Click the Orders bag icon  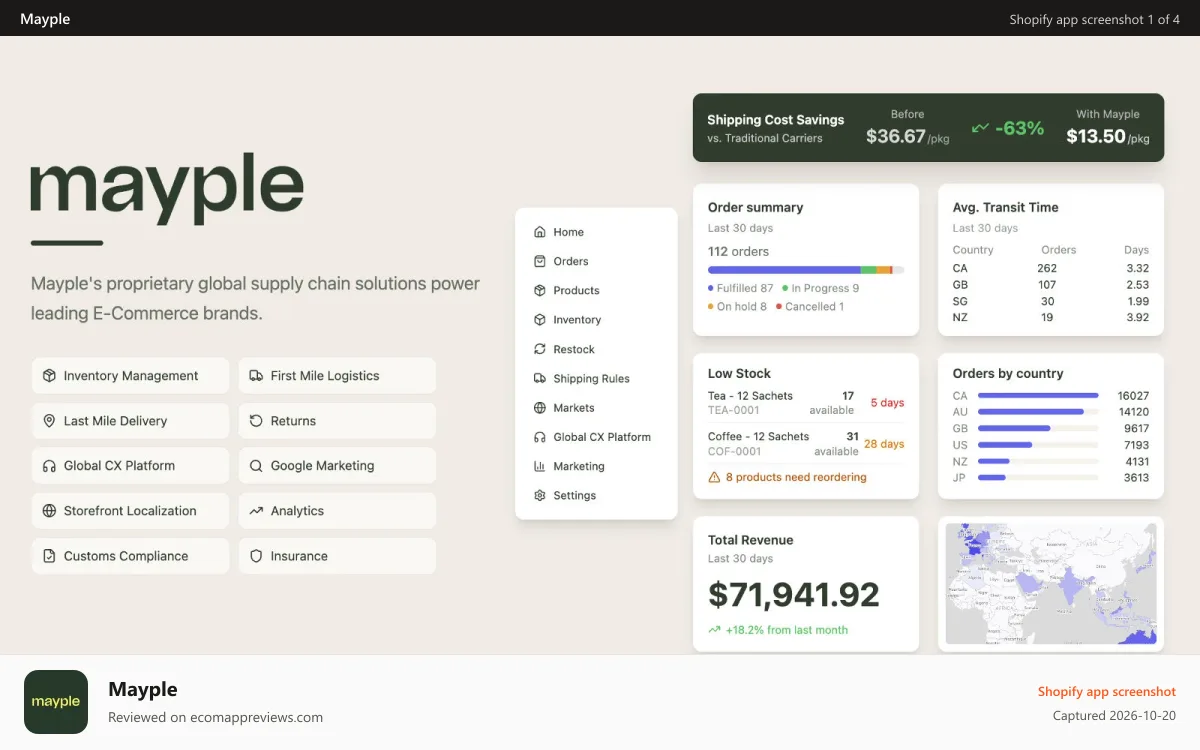click(x=540, y=261)
